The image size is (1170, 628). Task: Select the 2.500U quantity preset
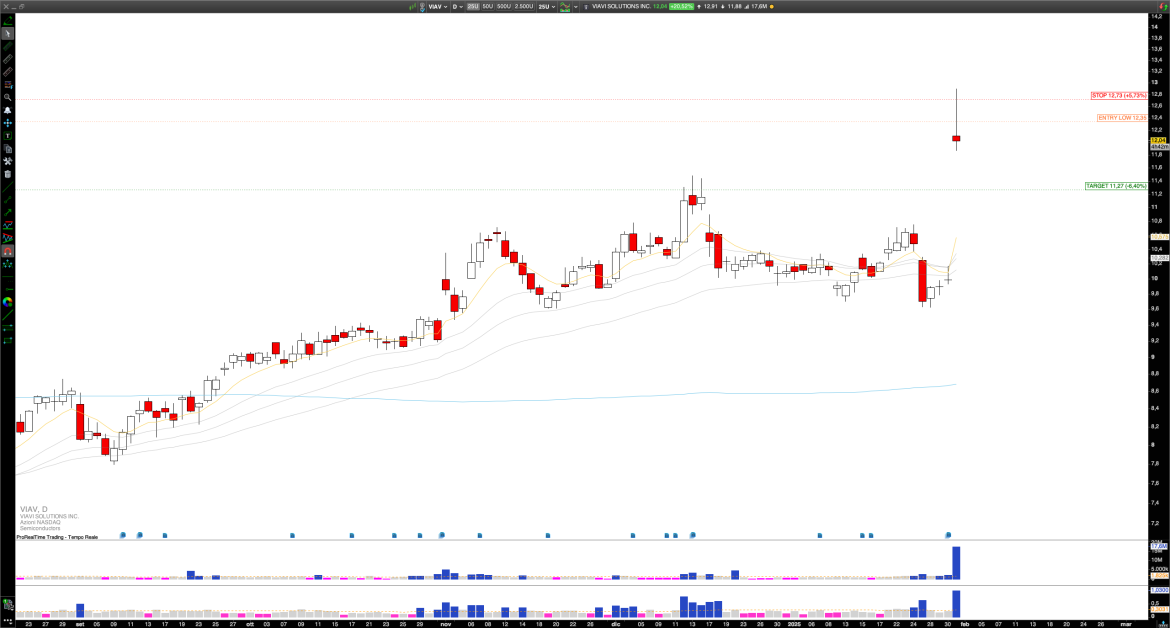point(525,7)
